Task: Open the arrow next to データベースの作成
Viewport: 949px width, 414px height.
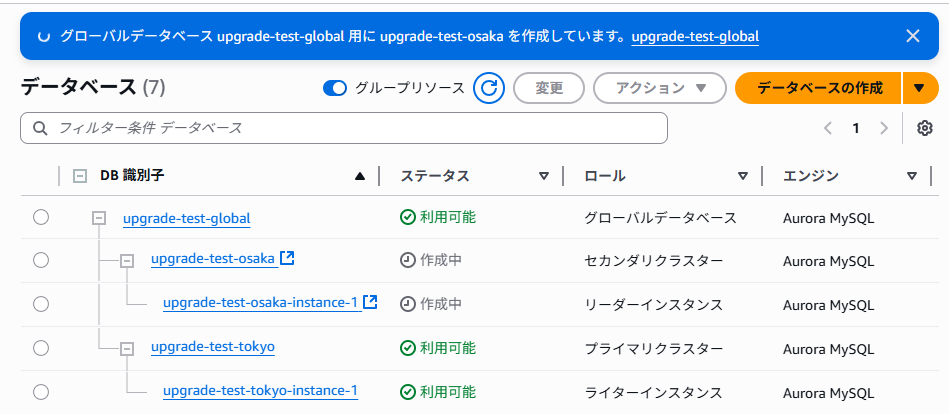Action: pyautogui.click(x=921, y=88)
